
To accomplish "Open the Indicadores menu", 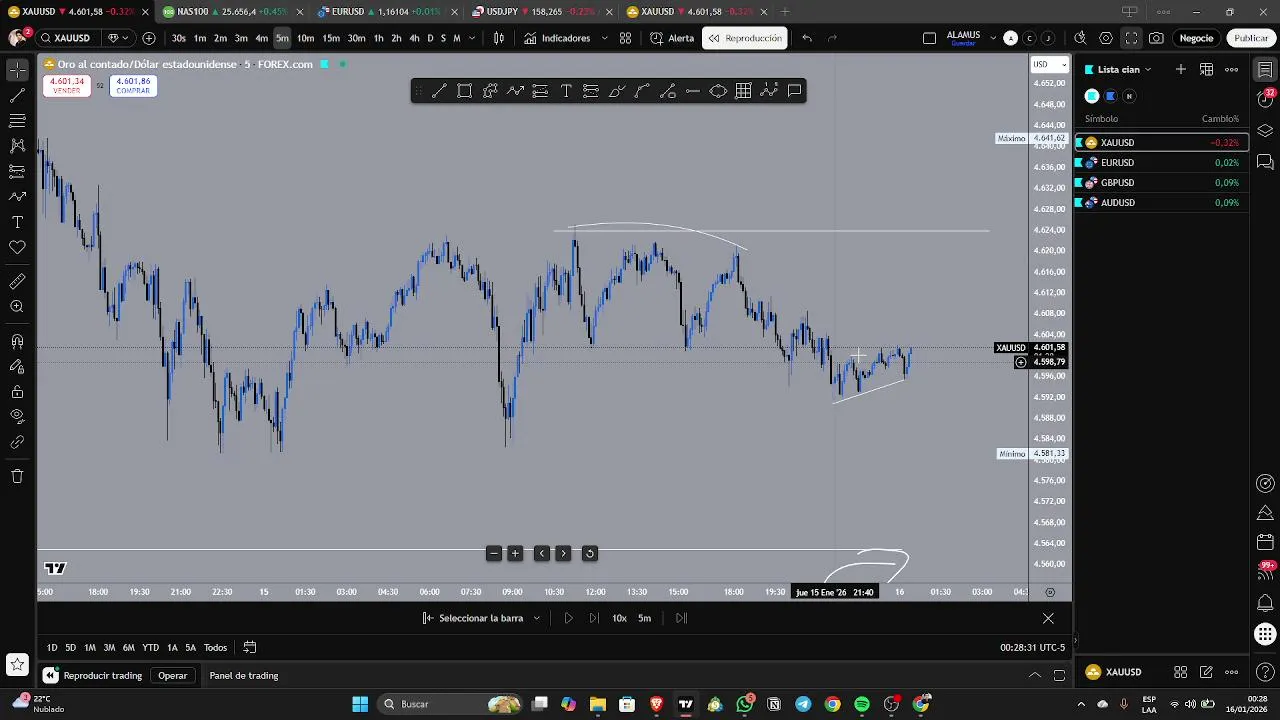I will coord(557,38).
